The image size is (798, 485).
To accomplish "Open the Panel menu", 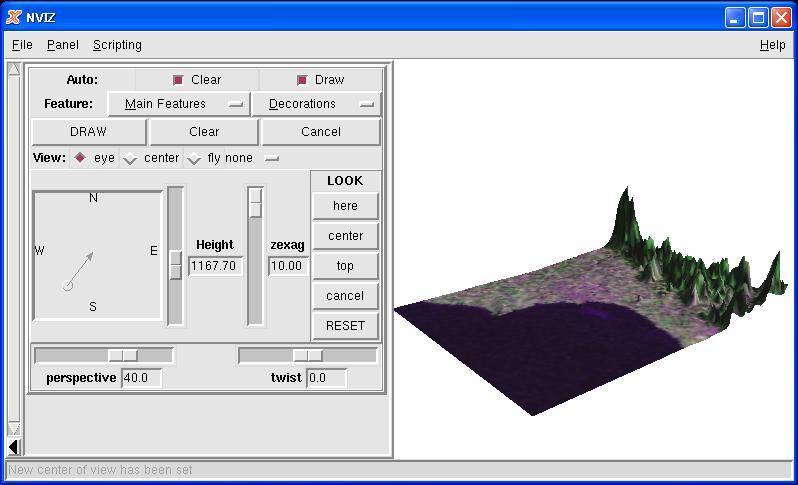I will point(63,45).
